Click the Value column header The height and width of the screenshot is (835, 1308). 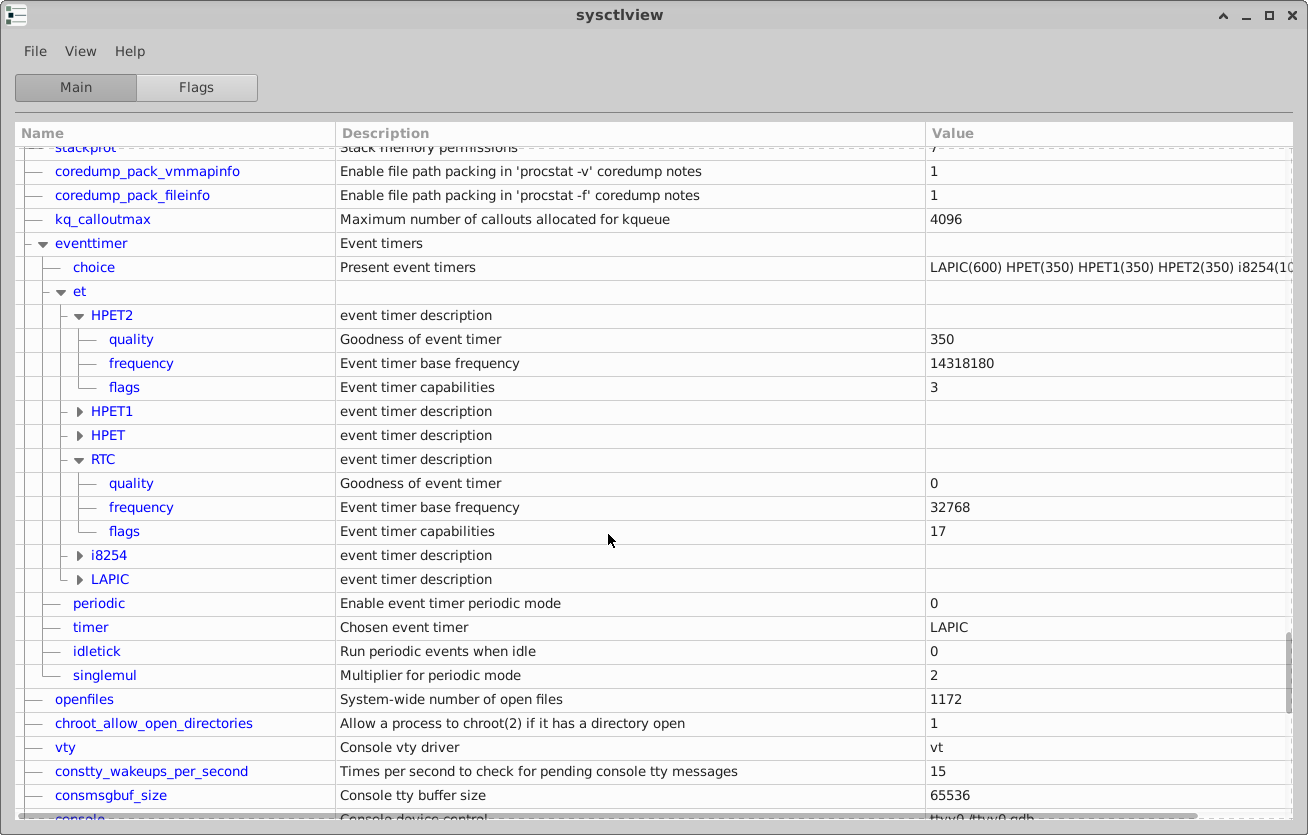pyautogui.click(x=1109, y=133)
